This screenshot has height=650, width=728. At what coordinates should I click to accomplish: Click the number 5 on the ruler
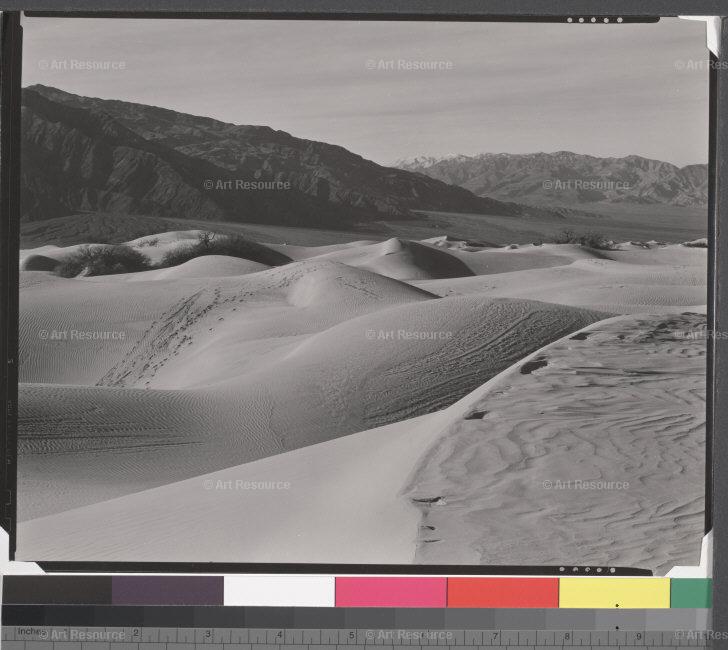pyautogui.click(x=352, y=635)
